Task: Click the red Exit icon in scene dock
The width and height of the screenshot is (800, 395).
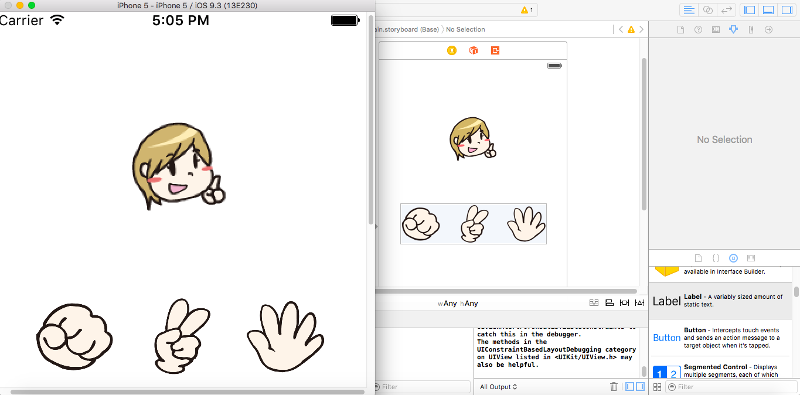Action: [x=495, y=51]
